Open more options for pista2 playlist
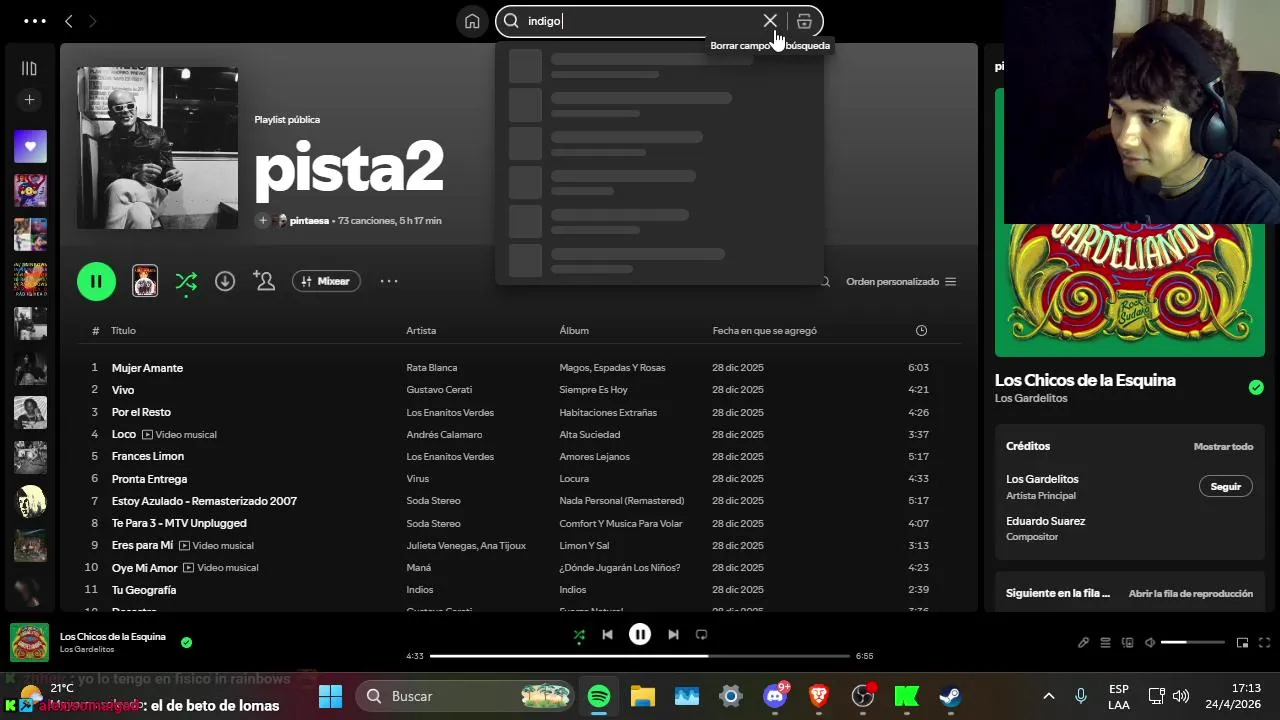 tap(389, 281)
